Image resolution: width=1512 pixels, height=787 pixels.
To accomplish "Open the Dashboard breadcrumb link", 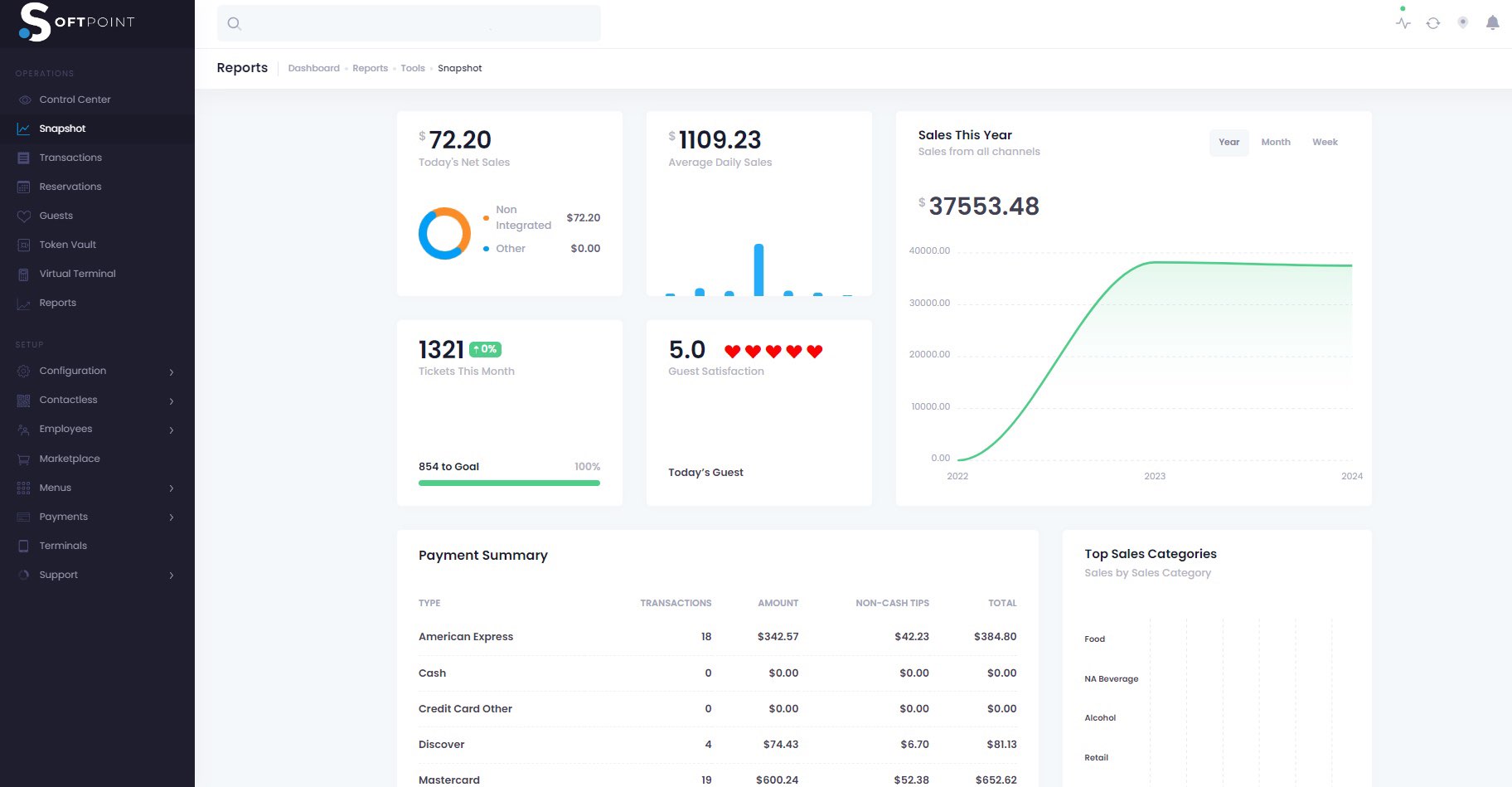I will pos(313,68).
